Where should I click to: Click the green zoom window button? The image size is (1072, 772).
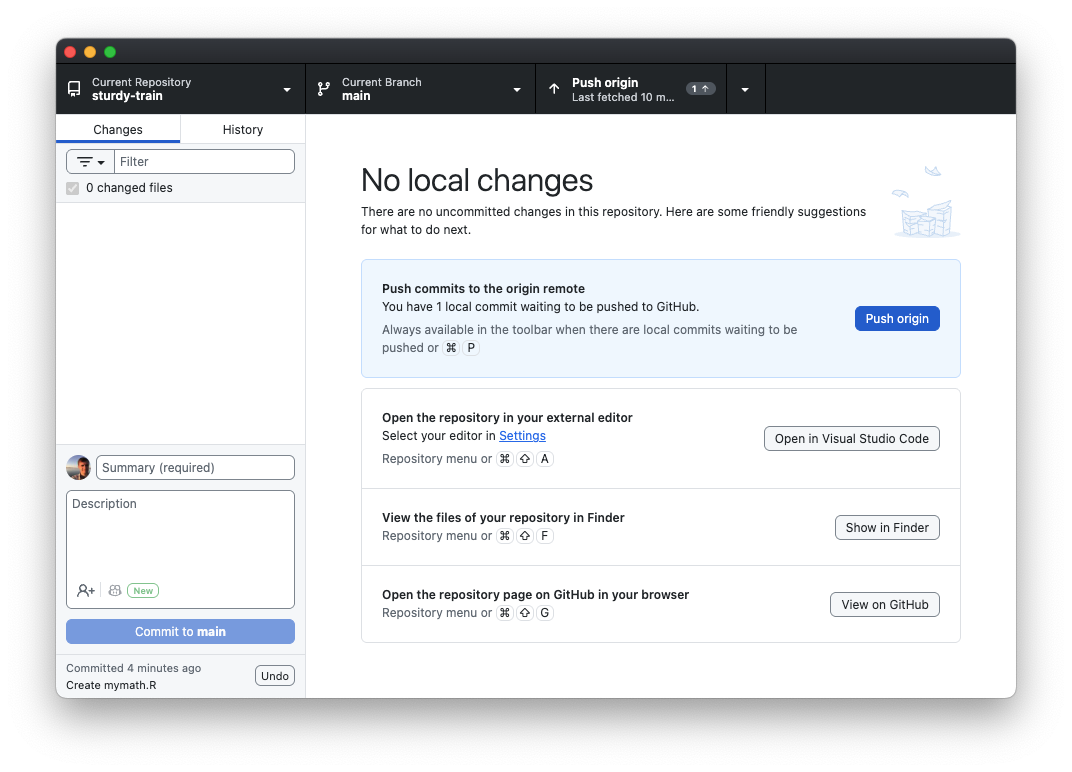tap(109, 52)
